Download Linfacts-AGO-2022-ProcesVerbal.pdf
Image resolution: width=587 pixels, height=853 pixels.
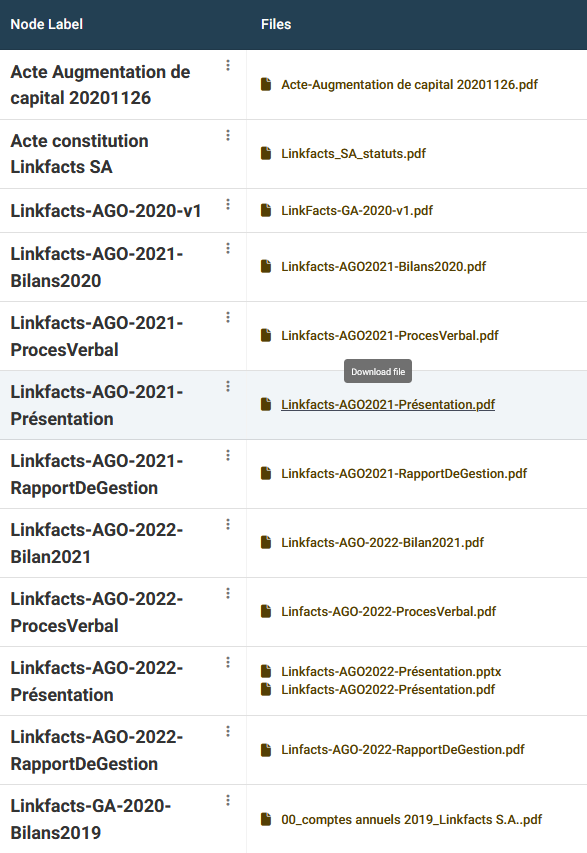coord(388,611)
